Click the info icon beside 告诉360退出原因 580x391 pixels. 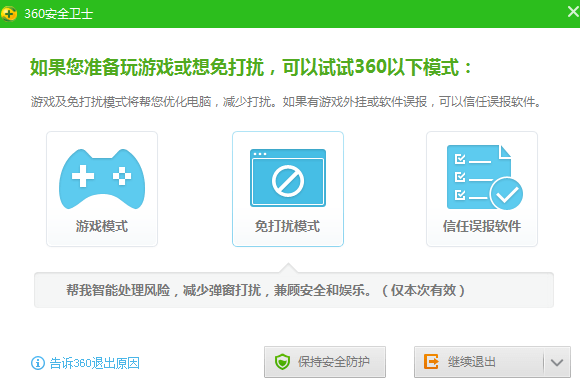point(38,363)
